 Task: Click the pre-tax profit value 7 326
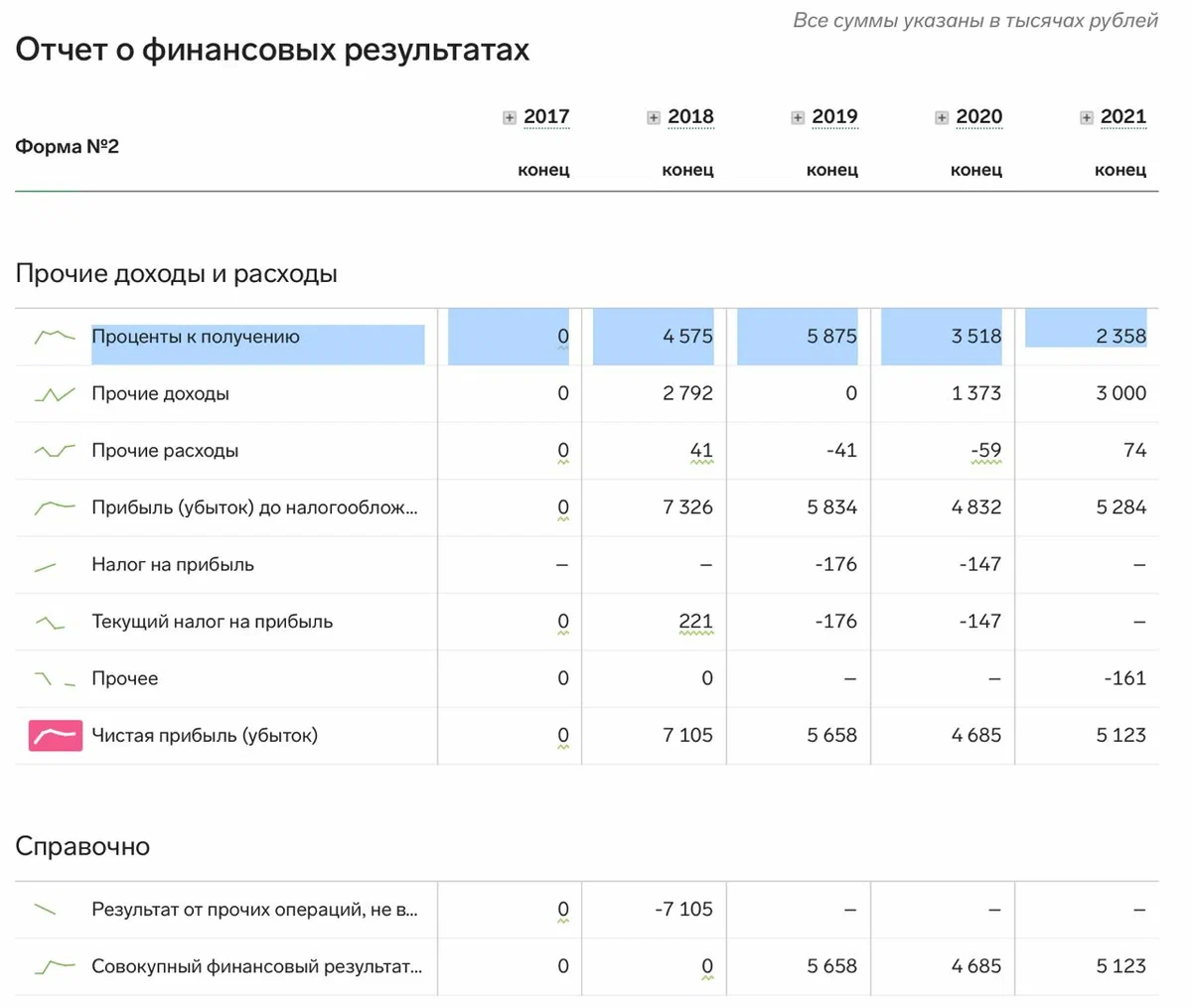pyautogui.click(x=688, y=507)
